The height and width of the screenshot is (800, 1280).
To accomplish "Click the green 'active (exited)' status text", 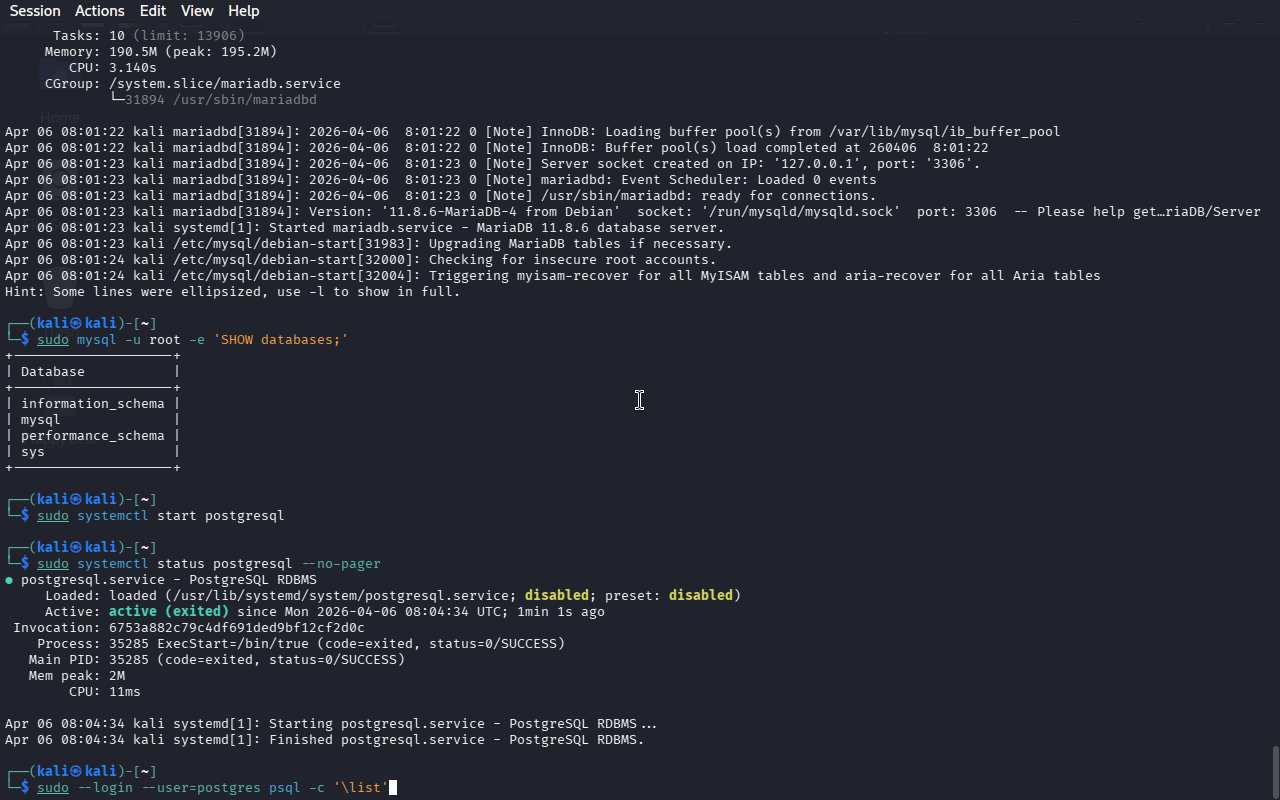I will (x=168, y=612).
